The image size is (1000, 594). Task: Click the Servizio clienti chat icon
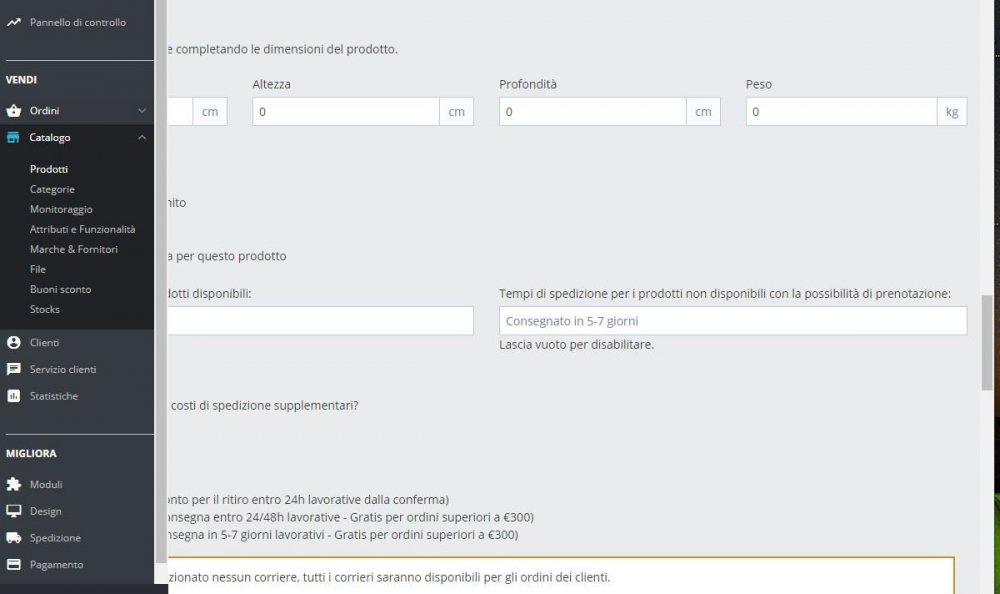tap(13, 369)
